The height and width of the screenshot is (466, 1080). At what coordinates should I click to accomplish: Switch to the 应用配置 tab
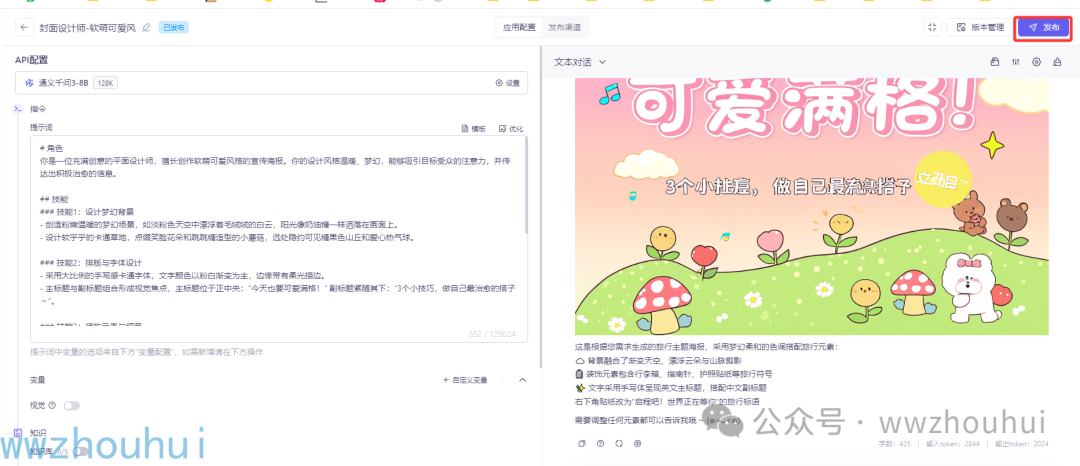coord(519,28)
